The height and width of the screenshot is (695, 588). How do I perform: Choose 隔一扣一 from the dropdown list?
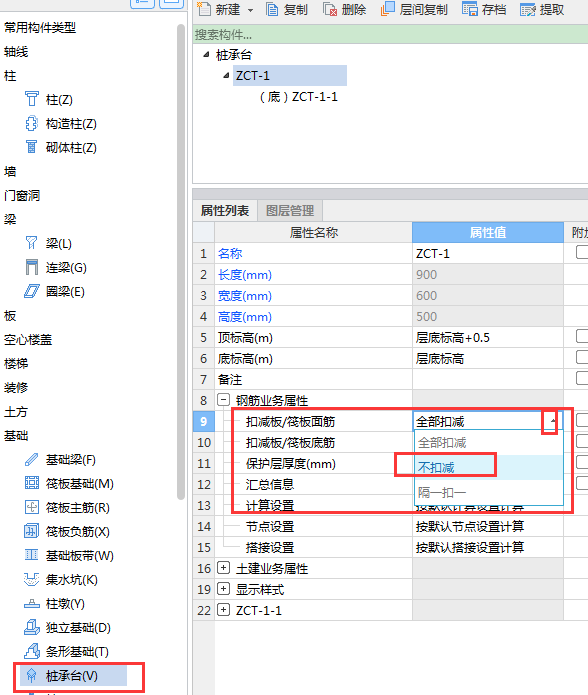pos(489,492)
